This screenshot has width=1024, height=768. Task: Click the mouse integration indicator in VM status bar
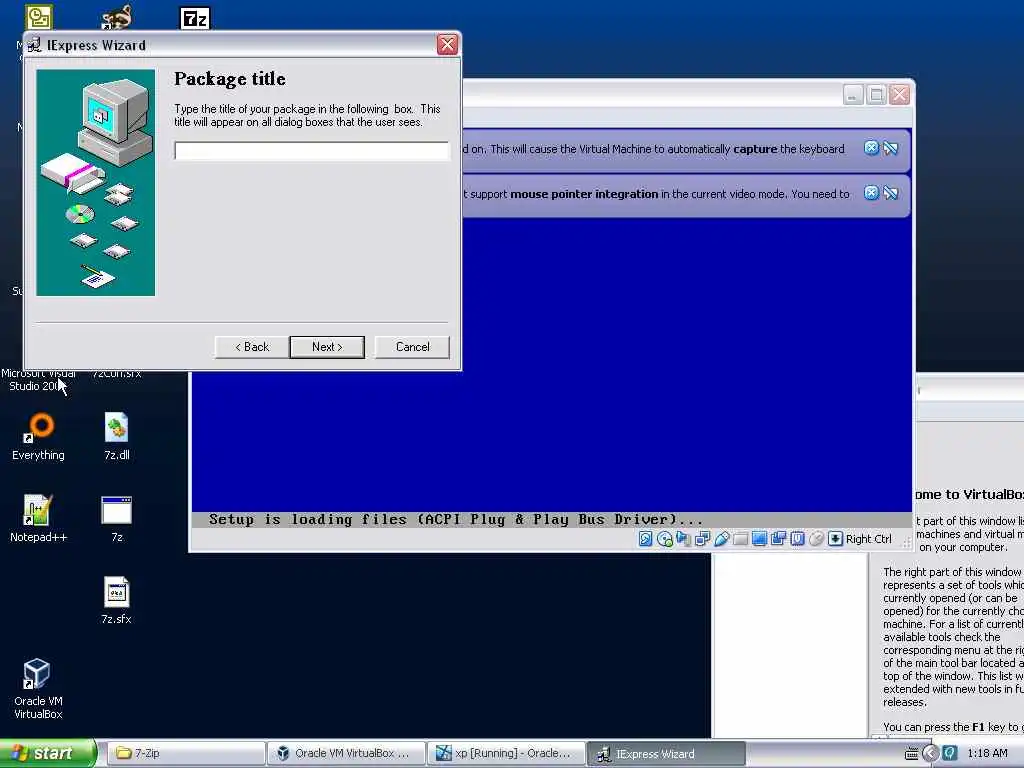(x=816, y=539)
